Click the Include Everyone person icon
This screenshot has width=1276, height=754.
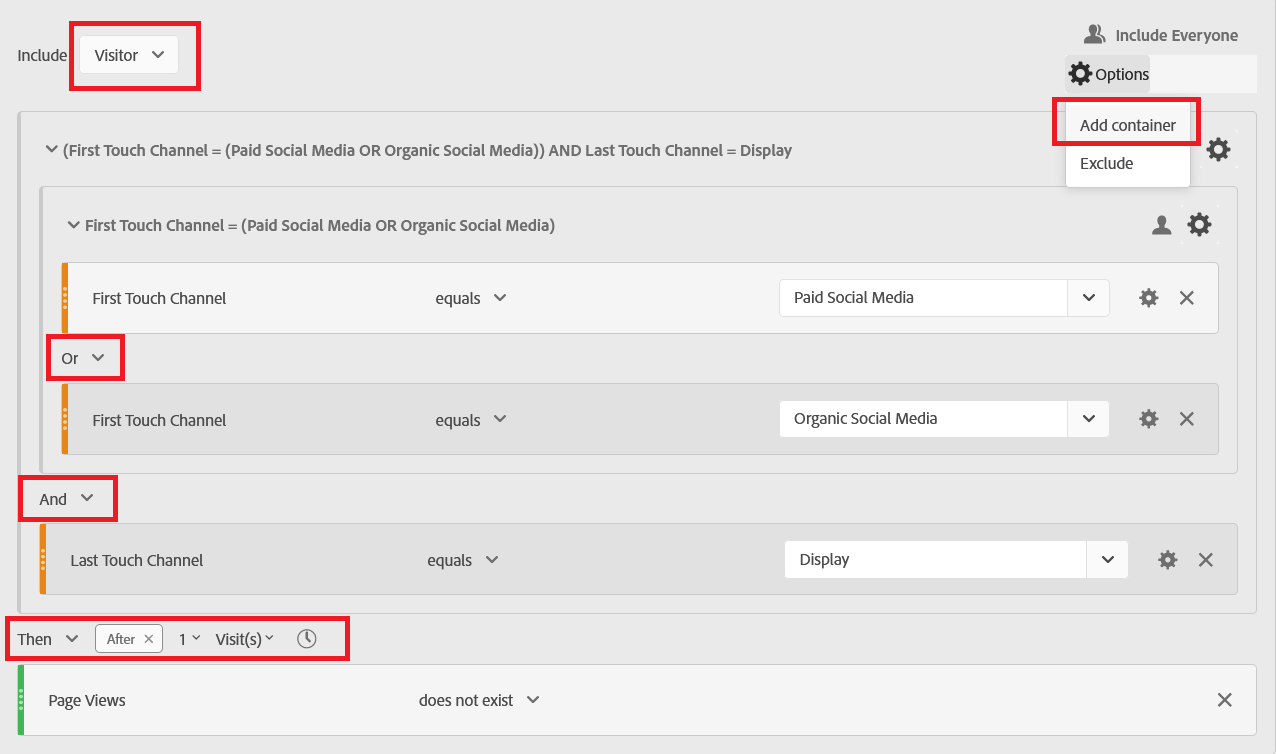pyautogui.click(x=1094, y=33)
